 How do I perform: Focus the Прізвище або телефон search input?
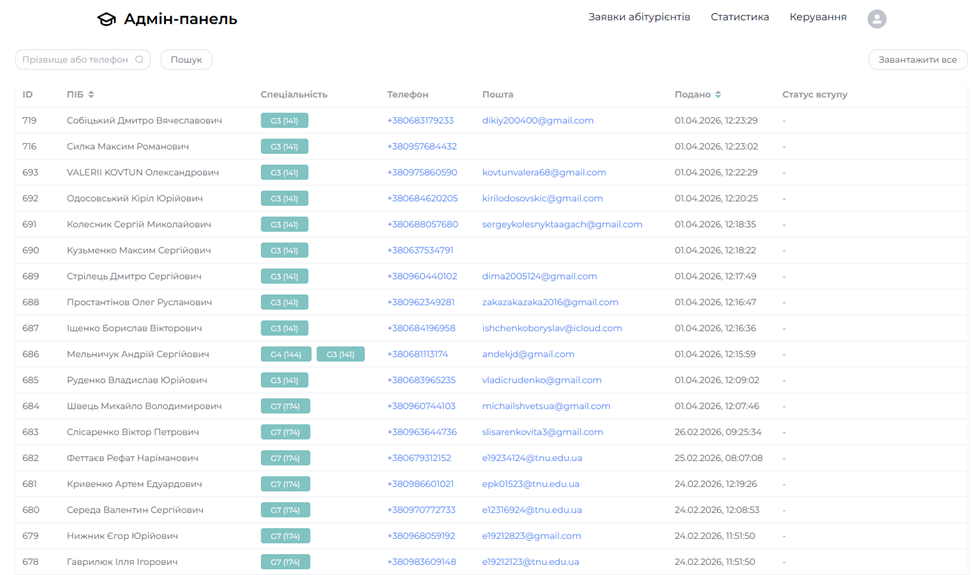[x=75, y=60]
